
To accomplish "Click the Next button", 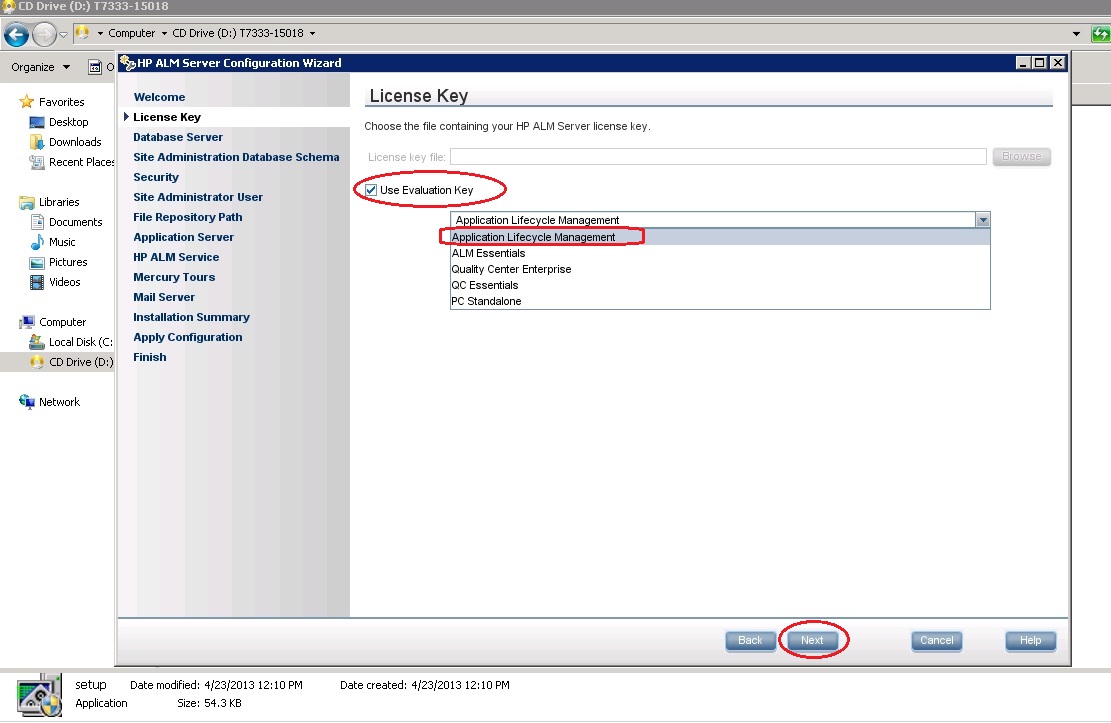I will (812, 640).
